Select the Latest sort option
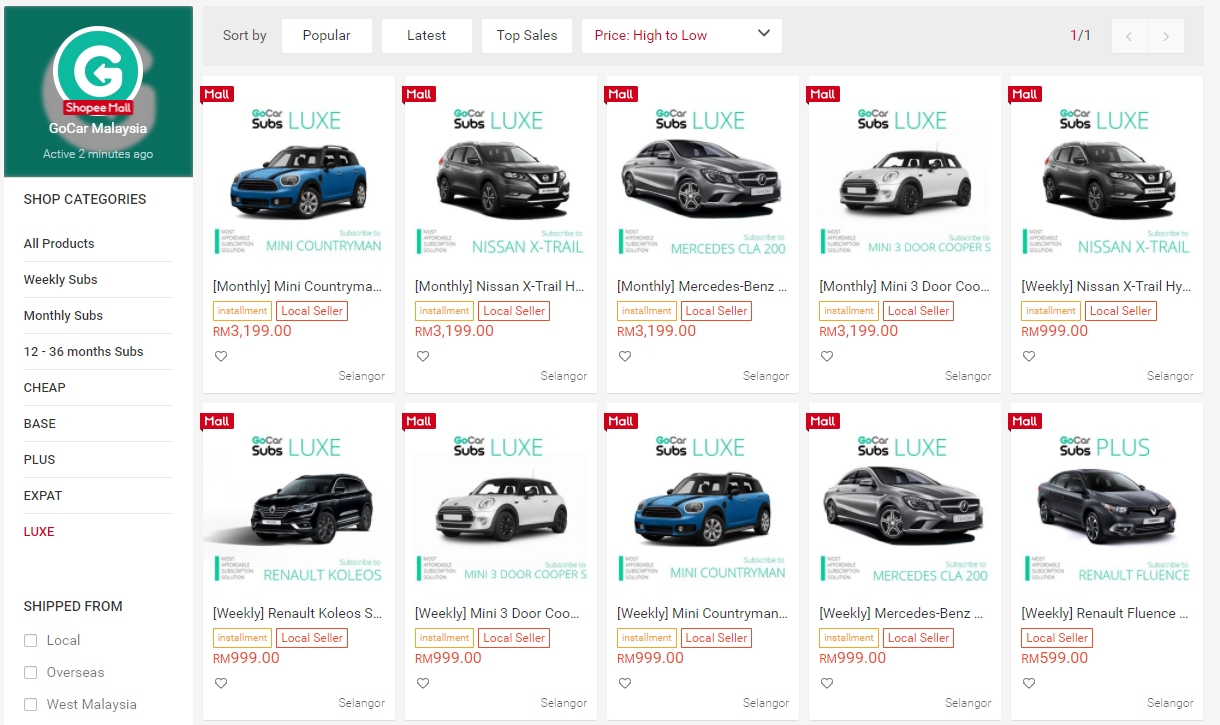Screen dimensions: 1220x725 click(426, 36)
